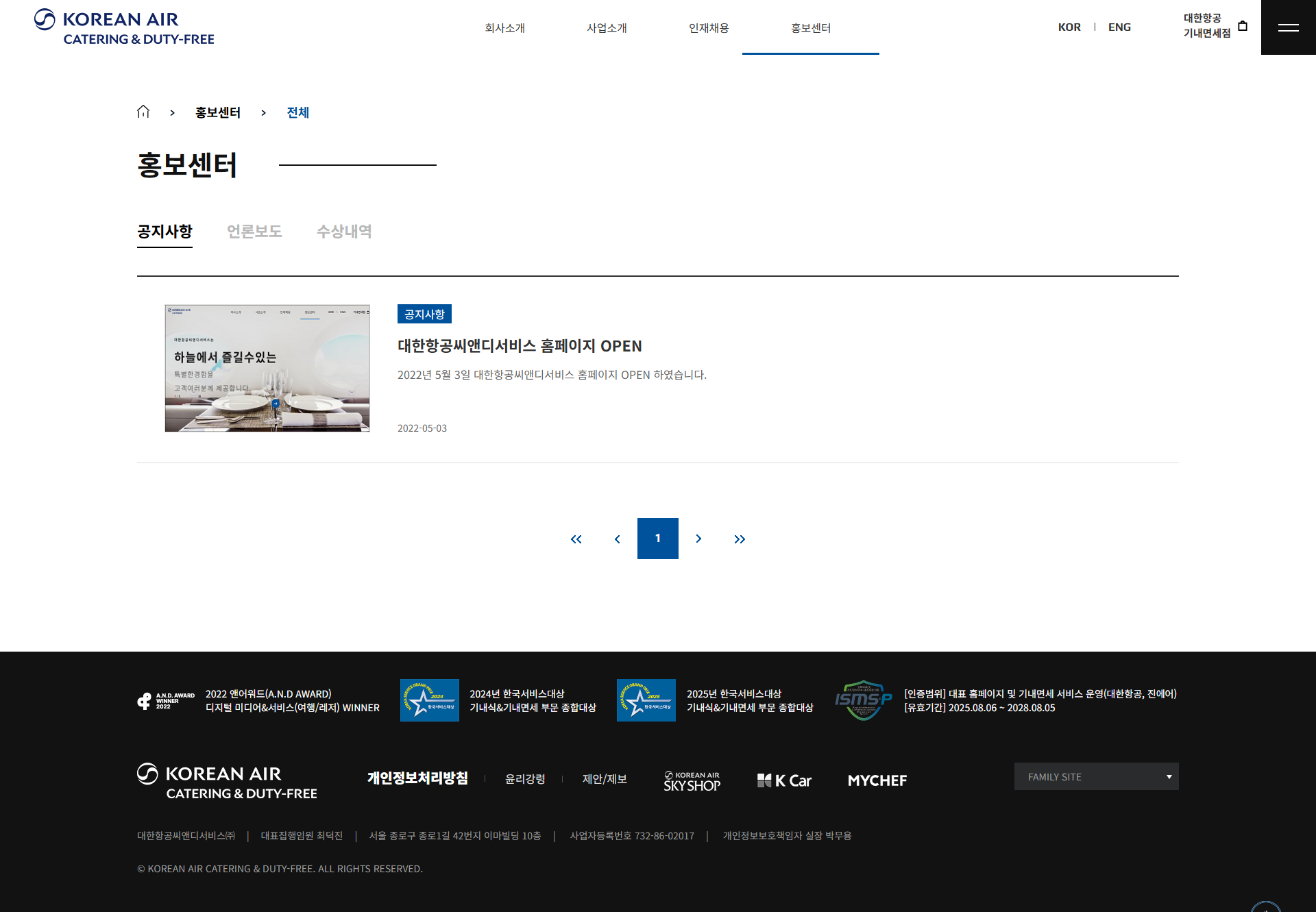This screenshot has height=912, width=1316.
Task: Switch to the 수상내역 tab
Action: (344, 232)
